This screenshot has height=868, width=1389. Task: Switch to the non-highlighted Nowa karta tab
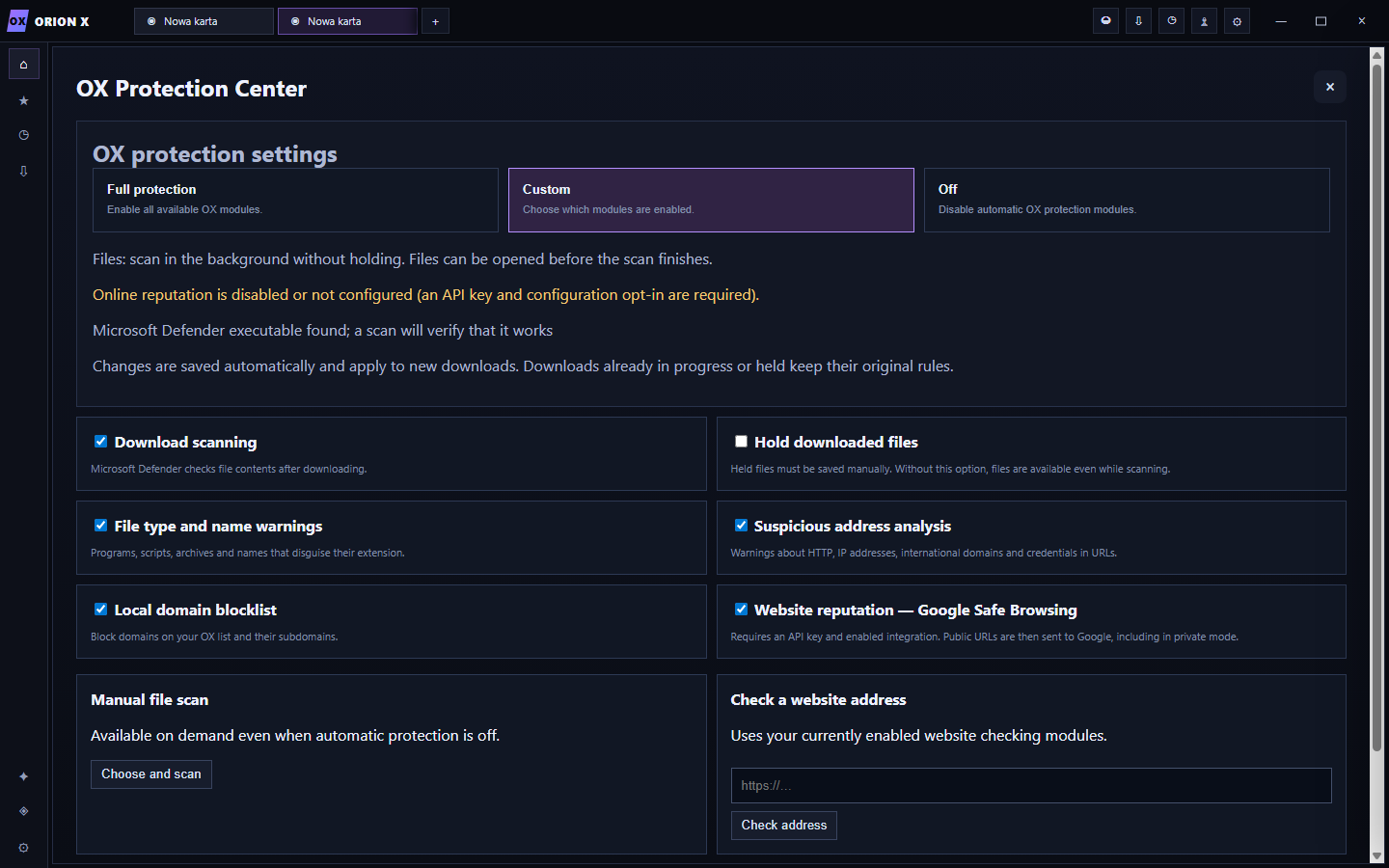pyautogui.click(x=204, y=21)
